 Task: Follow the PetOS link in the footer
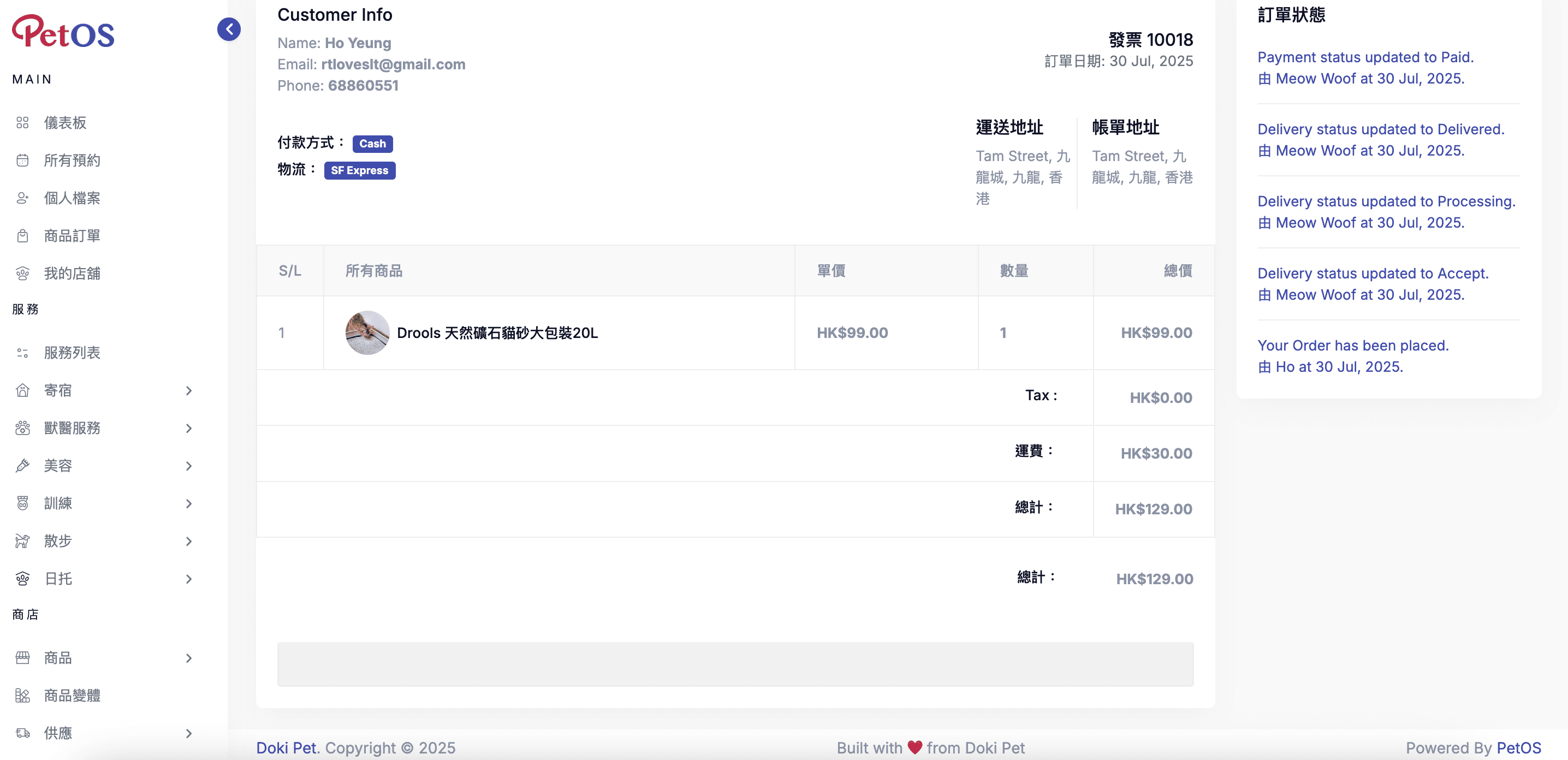(x=1519, y=748)
